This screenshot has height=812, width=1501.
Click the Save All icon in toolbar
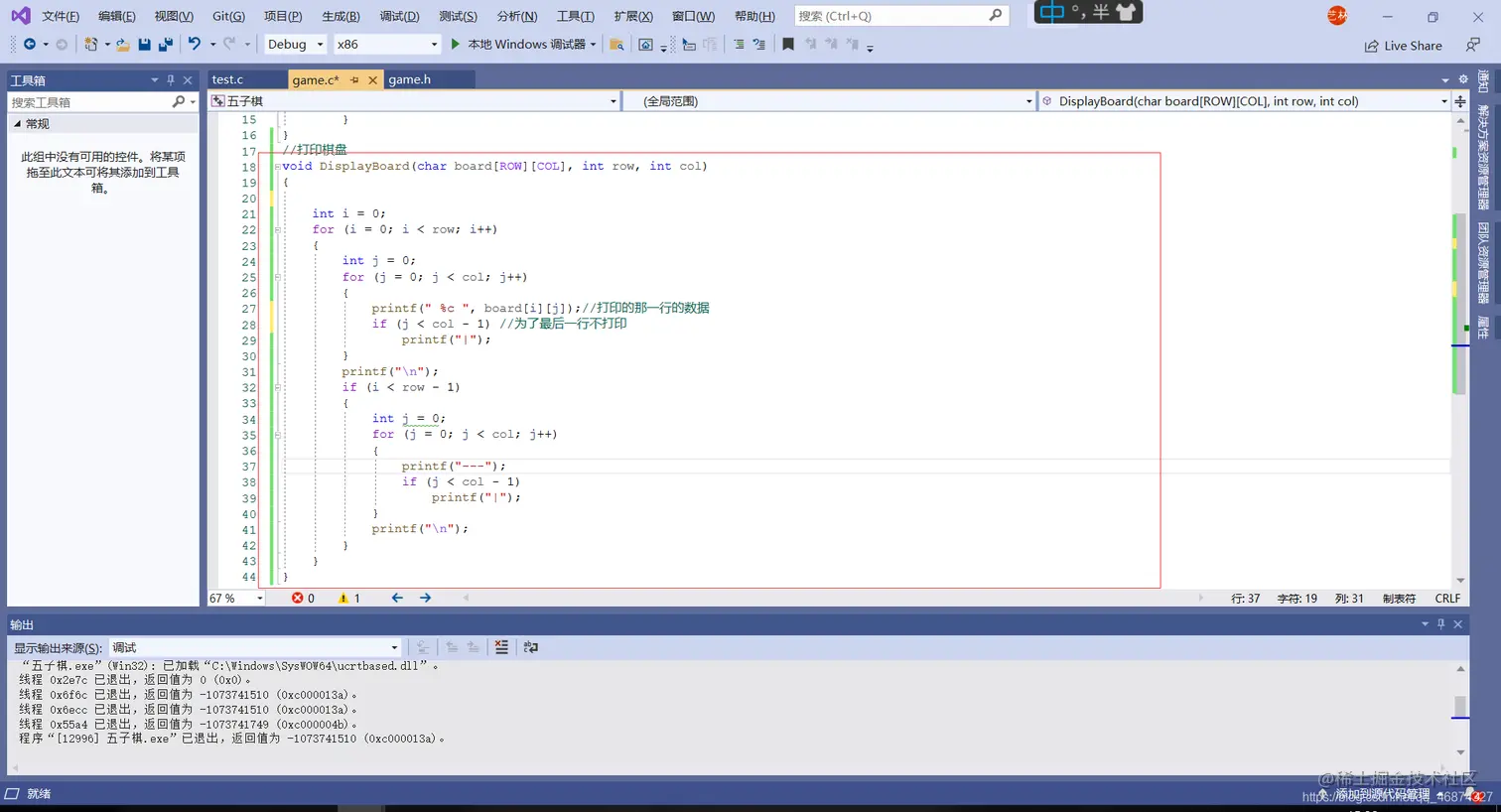(166, 45)
